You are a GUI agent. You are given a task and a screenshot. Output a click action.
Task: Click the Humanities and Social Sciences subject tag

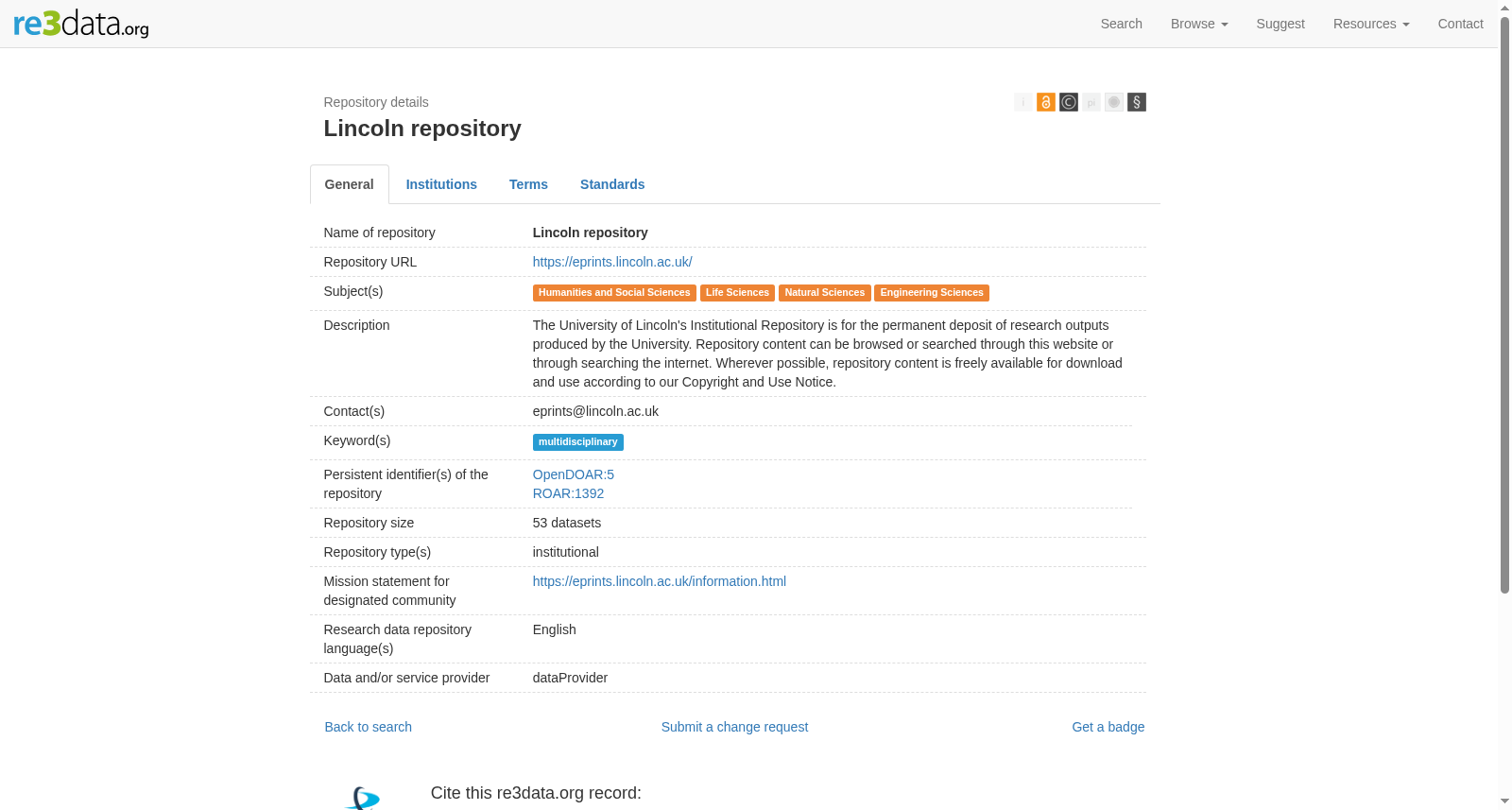614,293
